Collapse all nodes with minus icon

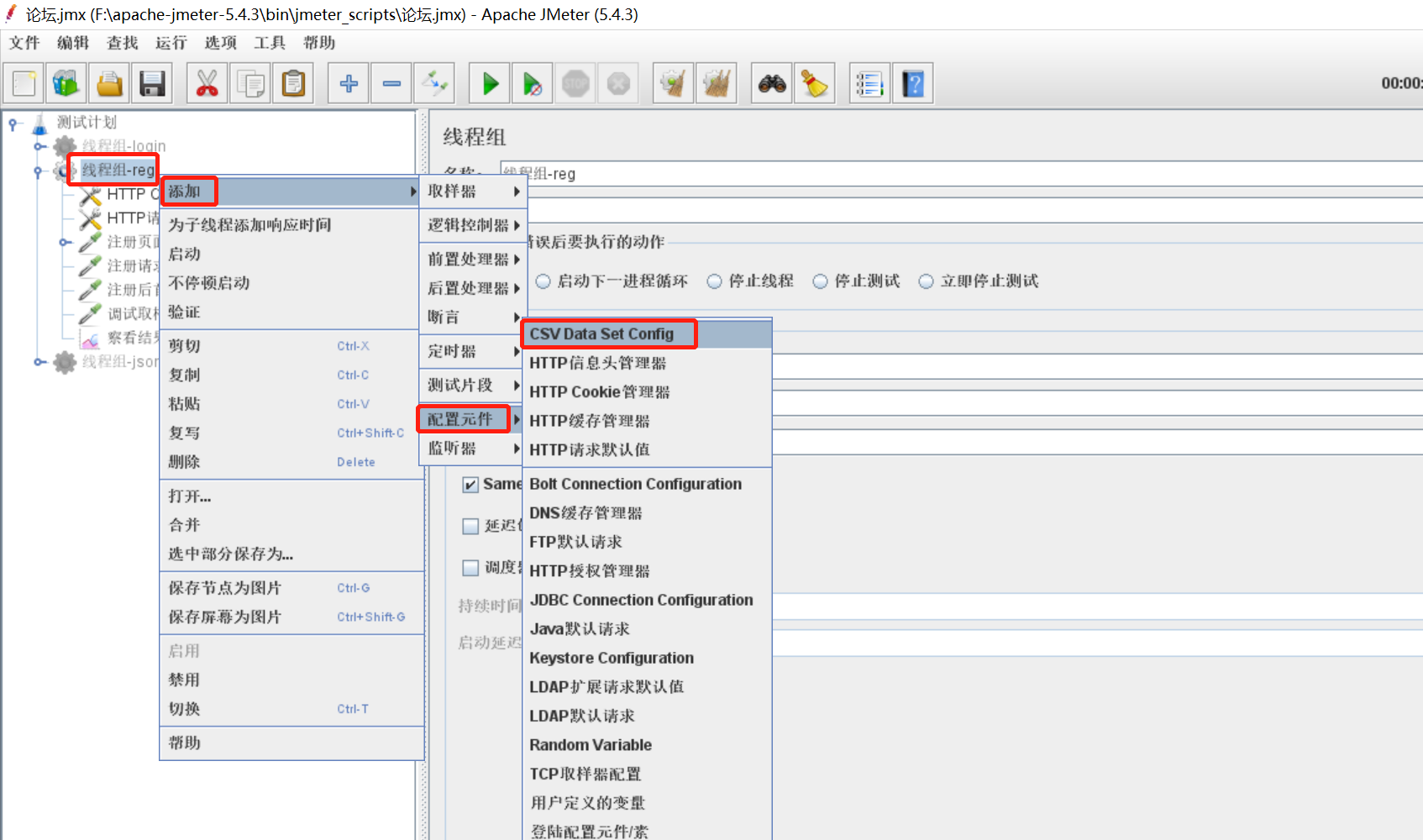click(391, 83)
